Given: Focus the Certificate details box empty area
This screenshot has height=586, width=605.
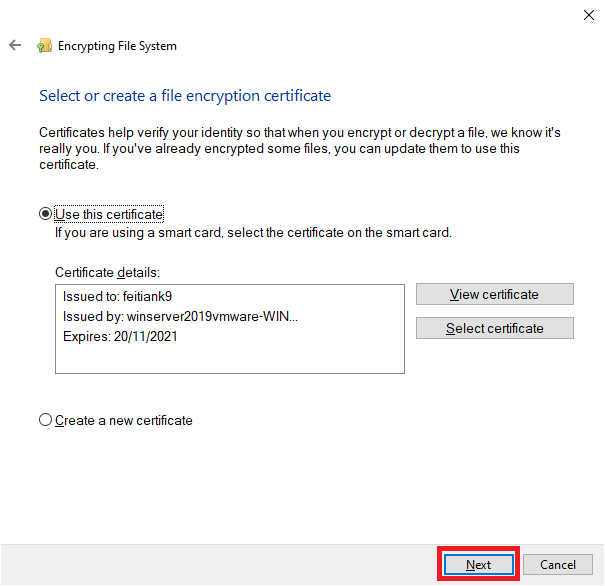Looking at the screenshot, I should [230, 359].
